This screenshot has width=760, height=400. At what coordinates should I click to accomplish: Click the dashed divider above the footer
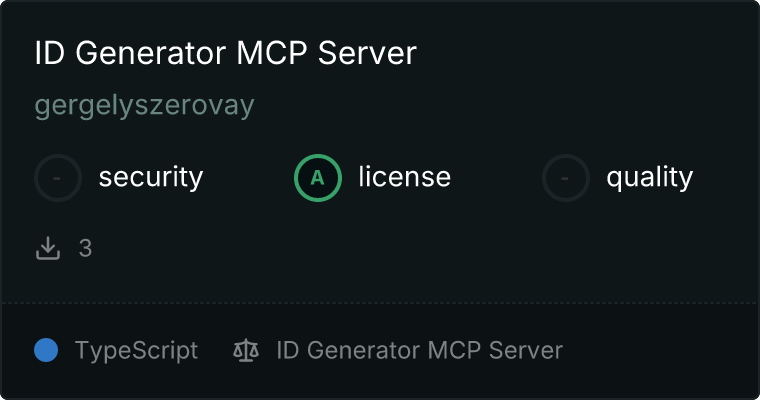[380, 303]
